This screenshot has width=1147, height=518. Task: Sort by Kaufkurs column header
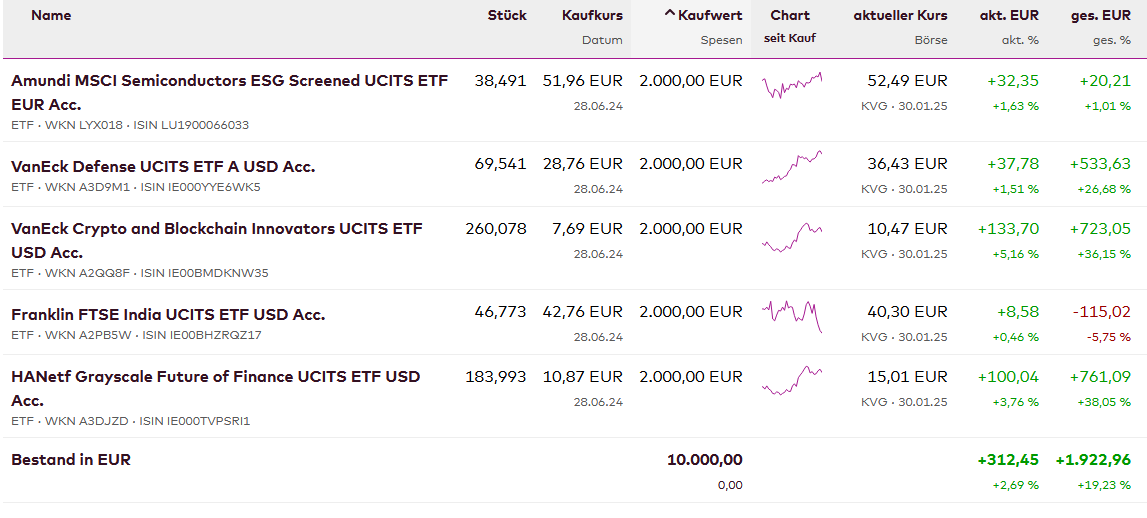tap(592, 15)
